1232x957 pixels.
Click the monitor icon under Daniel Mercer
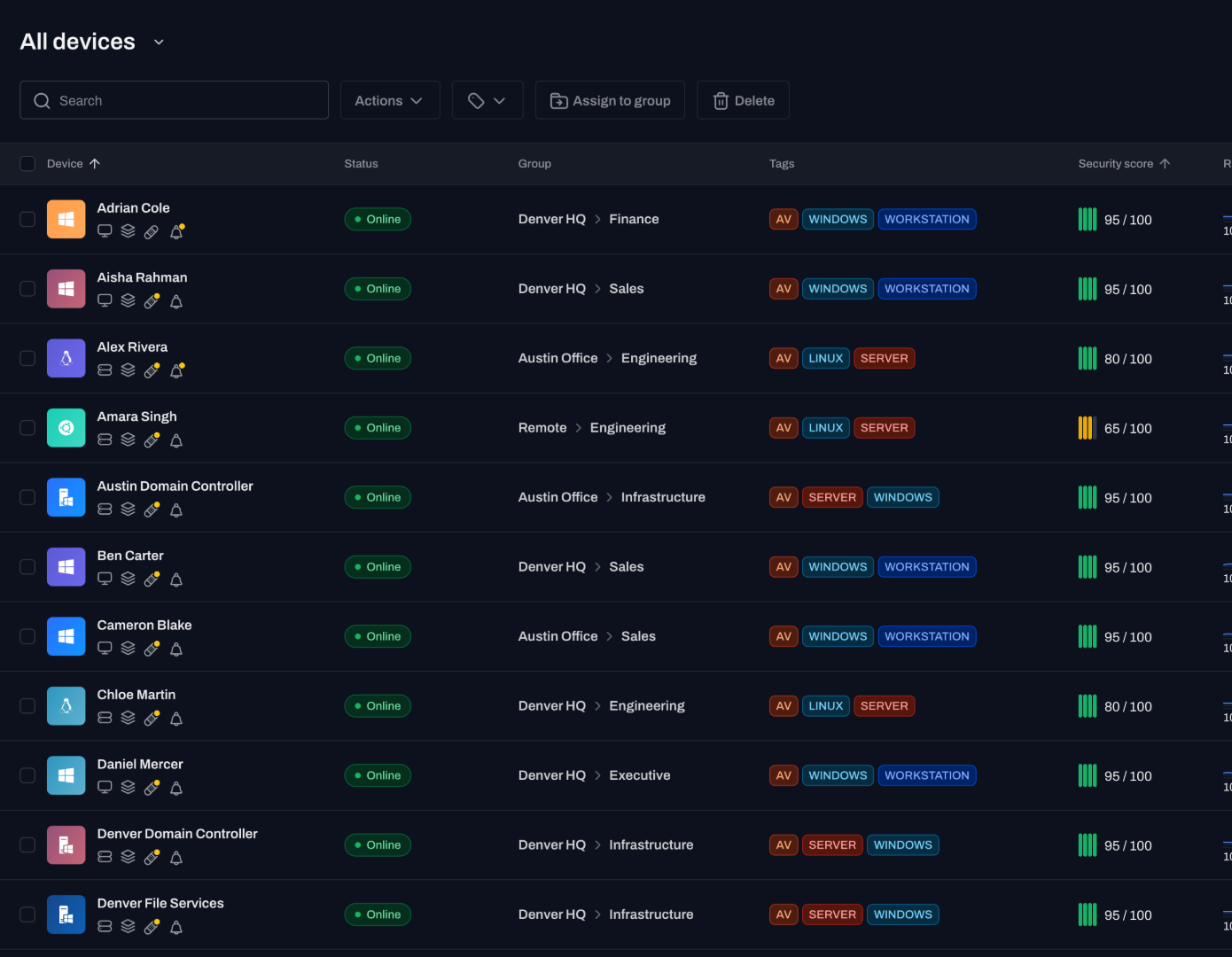[105, 788]
